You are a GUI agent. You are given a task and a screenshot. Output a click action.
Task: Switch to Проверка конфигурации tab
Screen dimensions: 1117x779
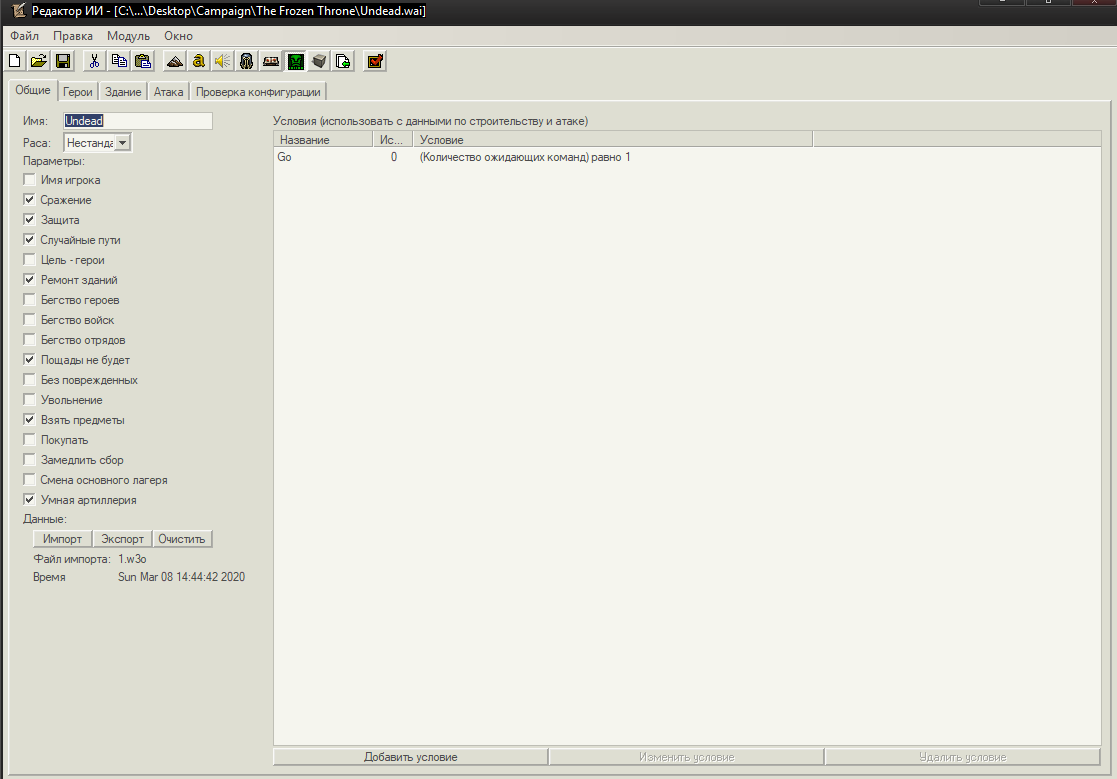pos(258,92)
